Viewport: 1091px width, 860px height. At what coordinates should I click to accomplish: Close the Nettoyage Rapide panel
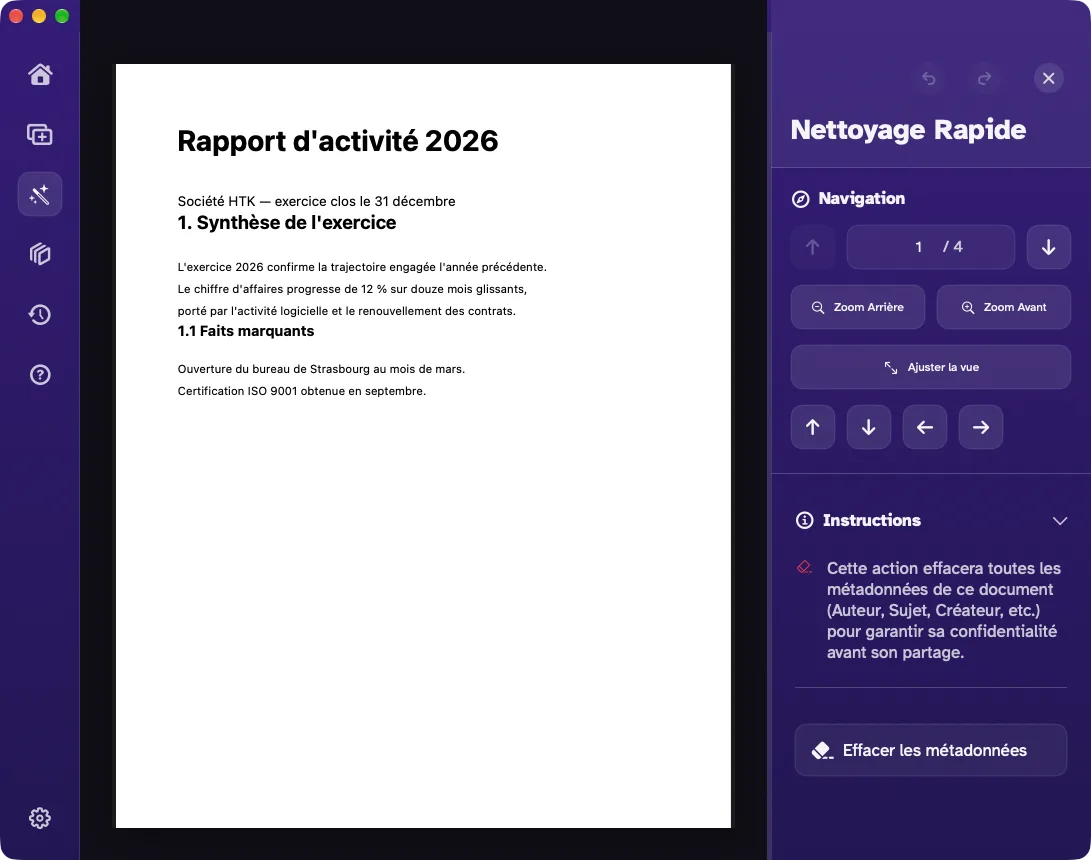coord(1049,78)
